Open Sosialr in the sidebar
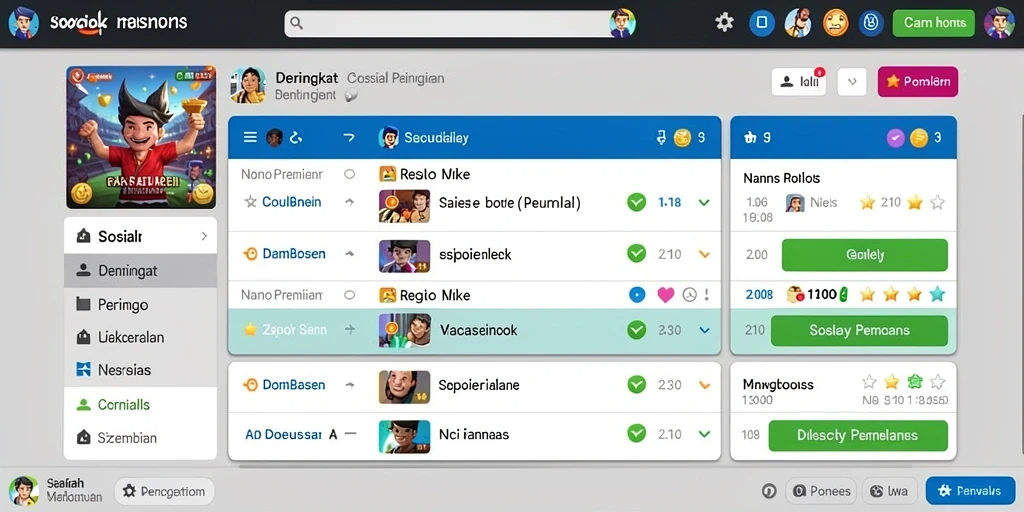The image size is (1024, 512). point(140,236)
